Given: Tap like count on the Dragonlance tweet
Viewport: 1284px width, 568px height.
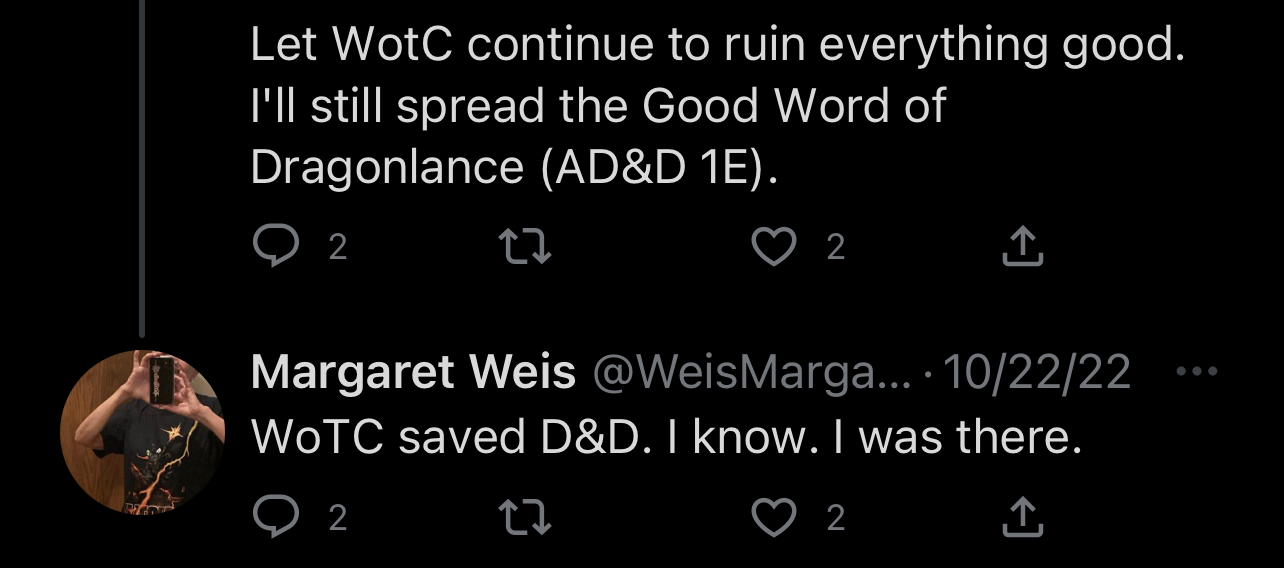Looking at the screenshot, I should pyautogui.click(x=836, y=247).
